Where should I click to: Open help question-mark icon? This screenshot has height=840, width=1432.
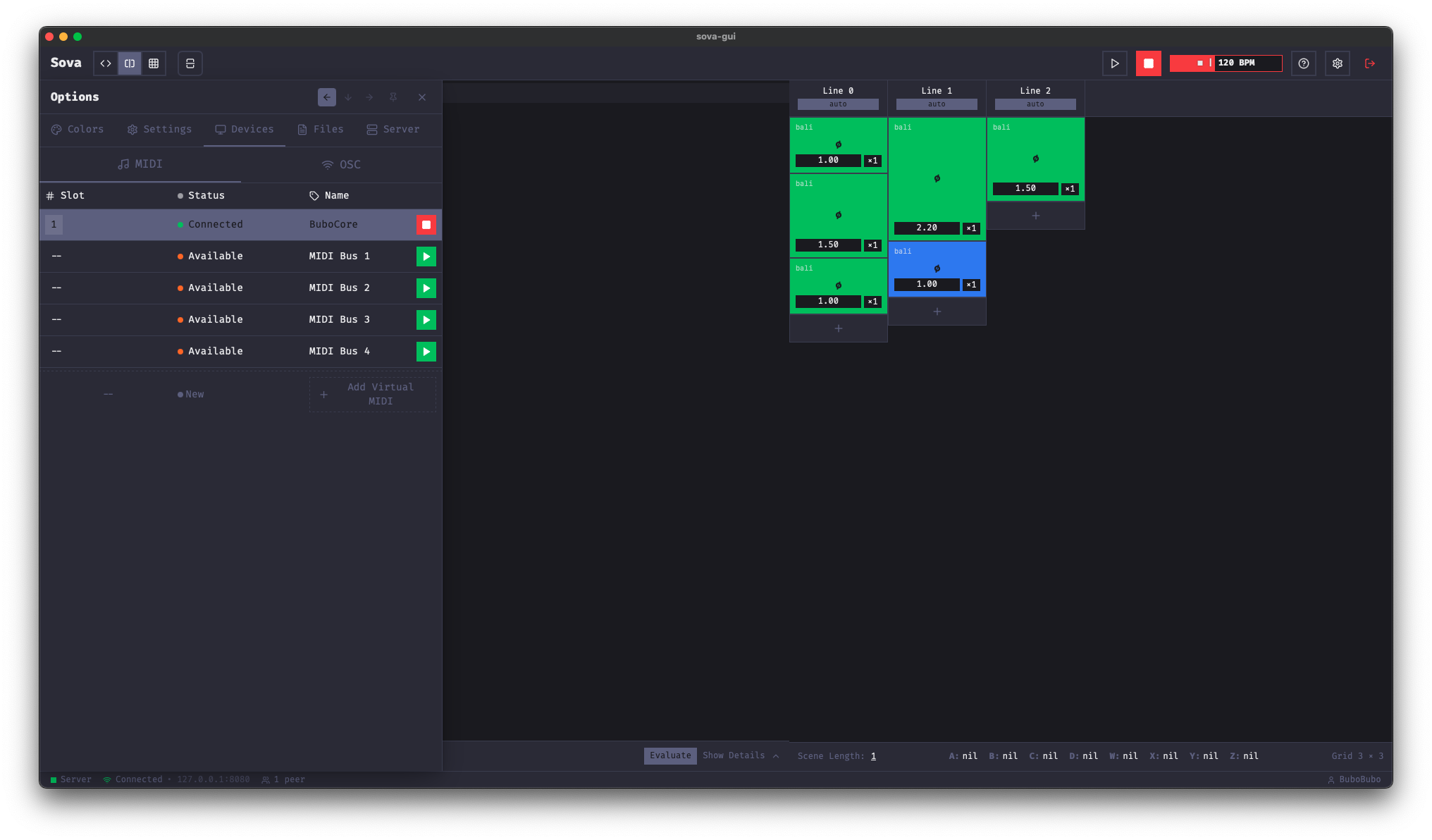(x=1304, y=63)
